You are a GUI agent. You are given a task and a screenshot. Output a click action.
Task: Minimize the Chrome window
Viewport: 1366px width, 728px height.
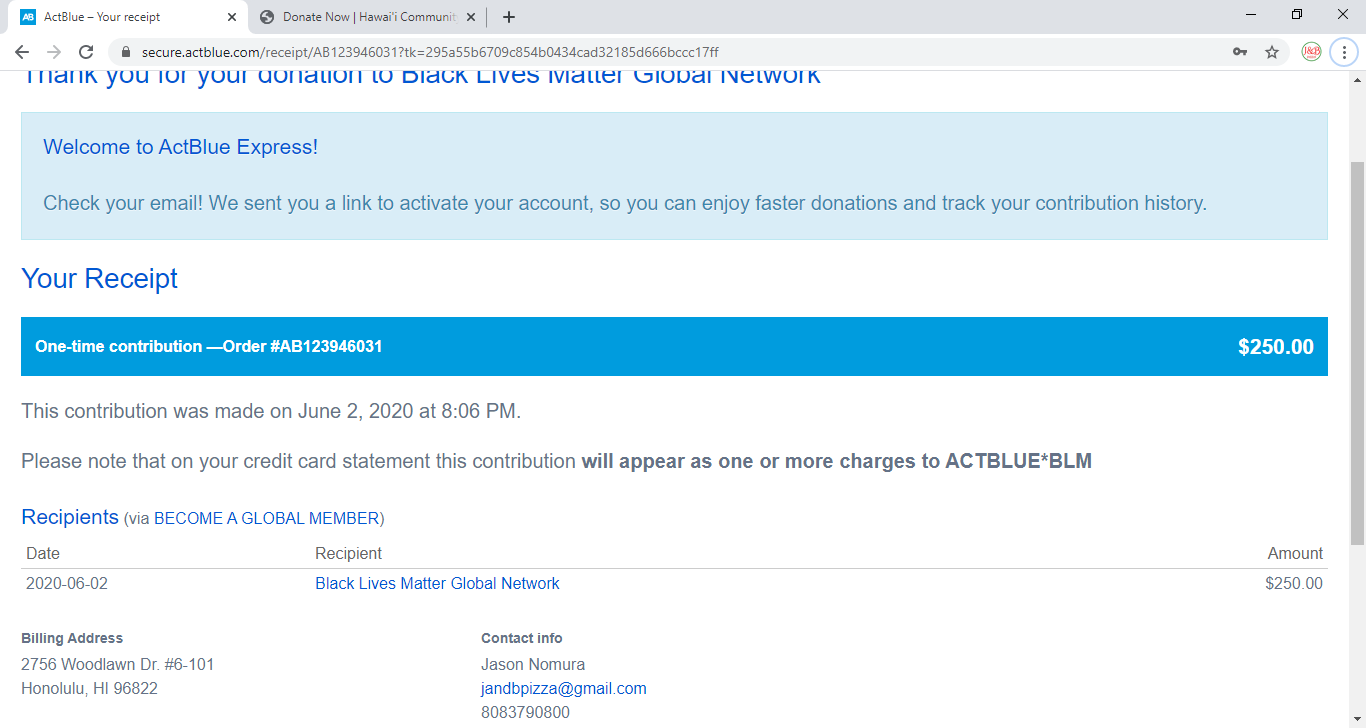tap(1251, 14)
